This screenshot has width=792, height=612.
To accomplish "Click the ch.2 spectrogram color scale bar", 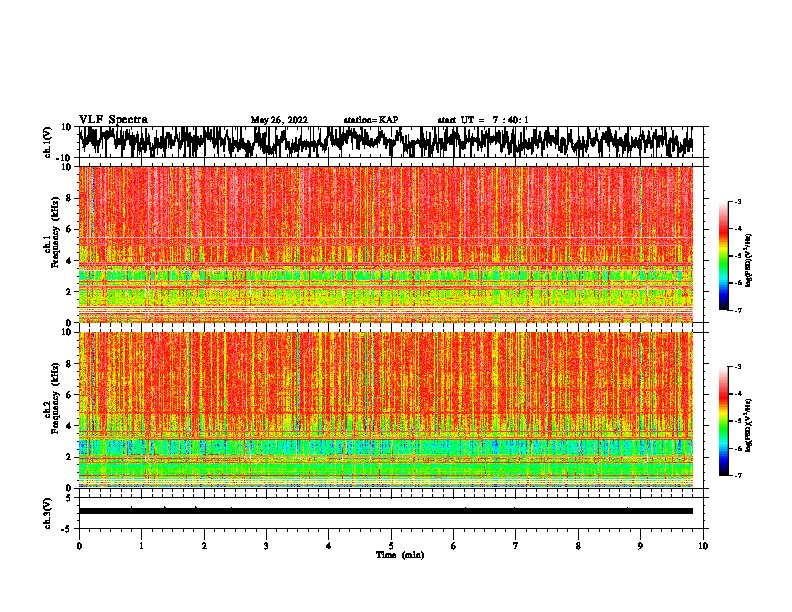I will click(724, 421).
